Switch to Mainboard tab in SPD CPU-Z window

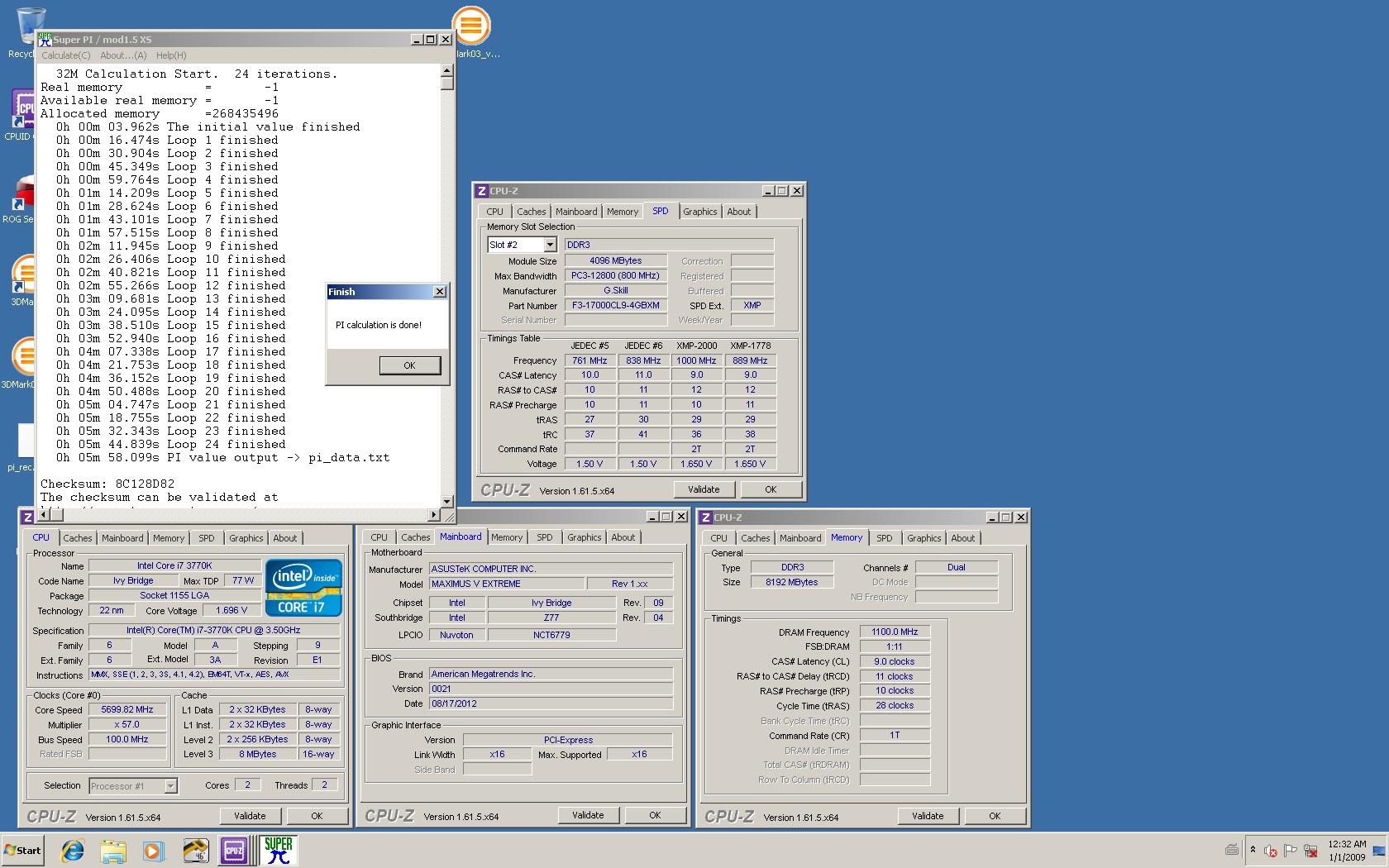point(576,212)
